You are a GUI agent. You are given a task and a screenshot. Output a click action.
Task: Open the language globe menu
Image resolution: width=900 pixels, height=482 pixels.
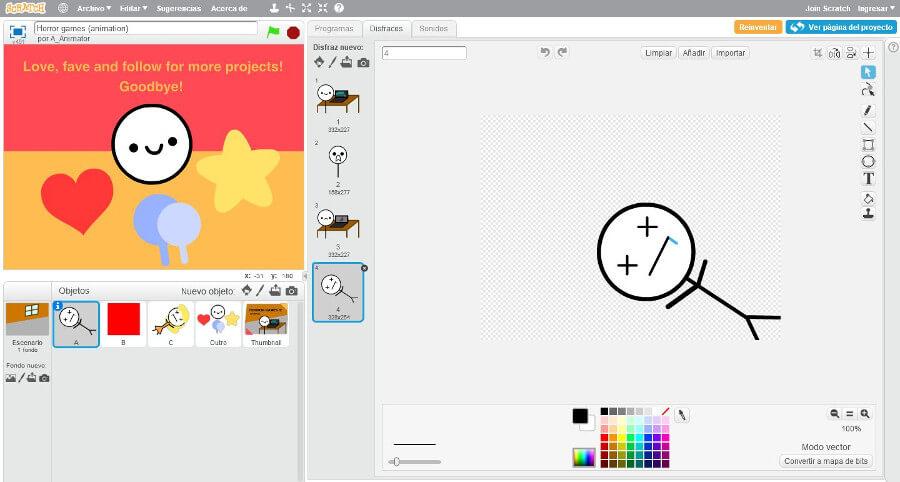tap(63, 8)
